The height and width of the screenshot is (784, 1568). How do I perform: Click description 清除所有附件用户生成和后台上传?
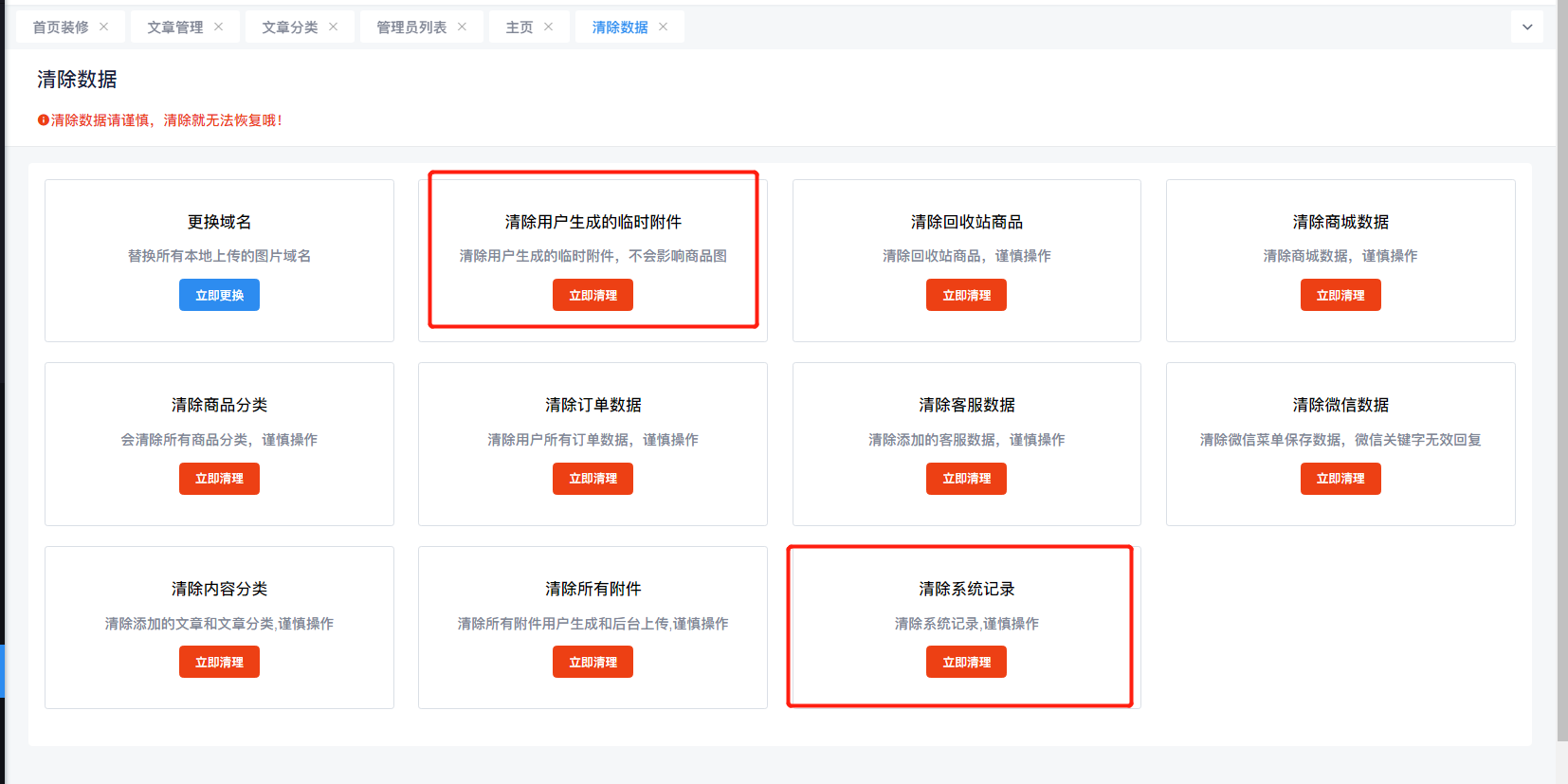coord(563,624)
